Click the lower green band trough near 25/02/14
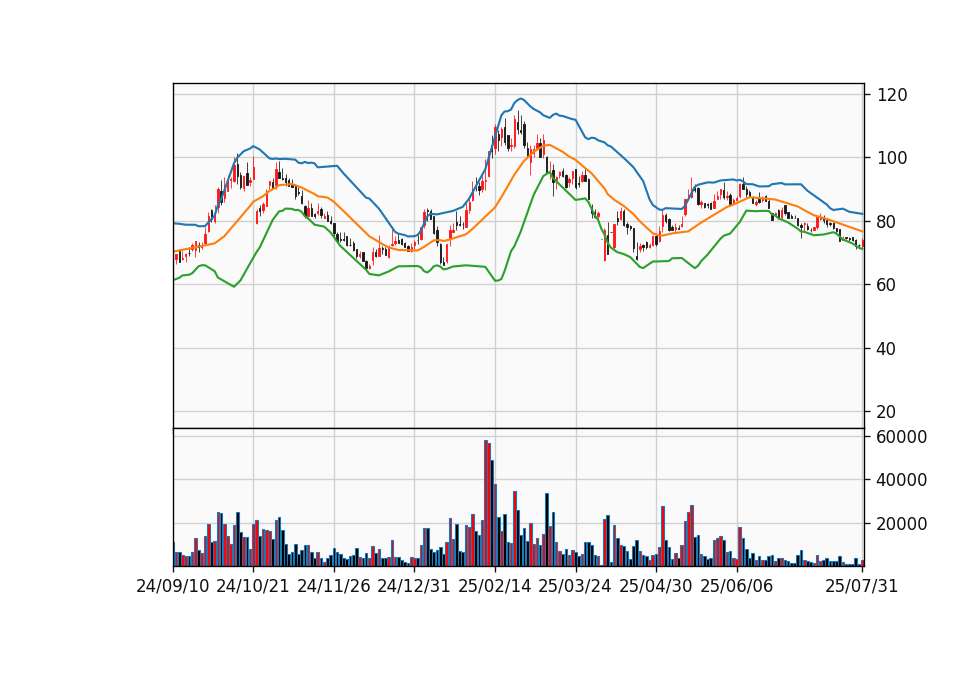The height and width of the screenshot is (690, 960). coord(498,280)
